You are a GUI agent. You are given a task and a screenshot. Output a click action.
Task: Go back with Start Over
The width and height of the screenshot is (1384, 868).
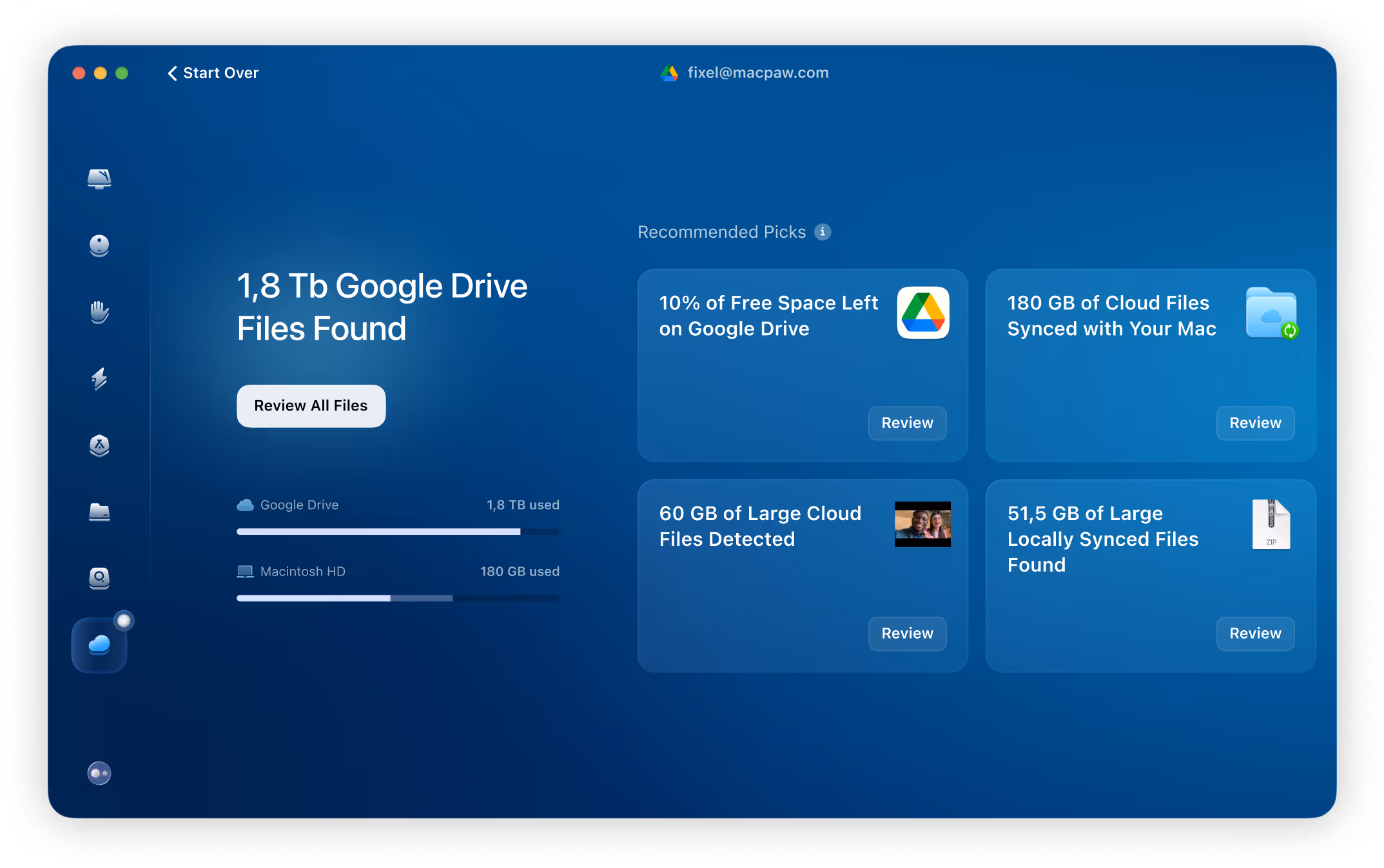coord(213,73)
